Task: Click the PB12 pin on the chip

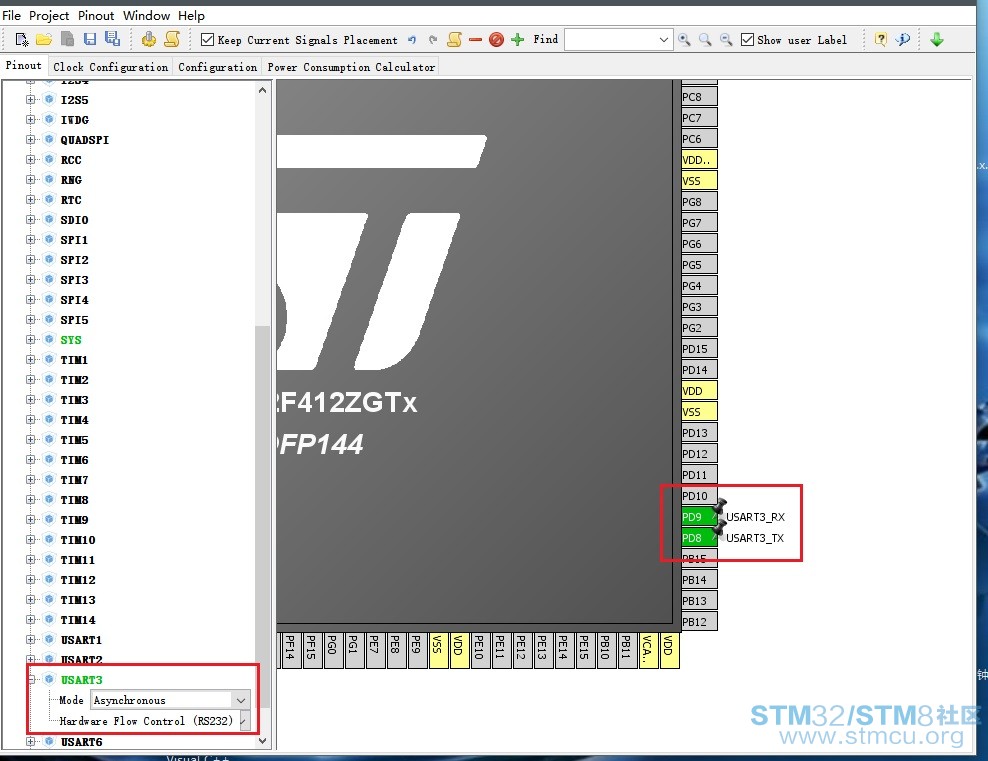Action: click(x=699, y=622)
